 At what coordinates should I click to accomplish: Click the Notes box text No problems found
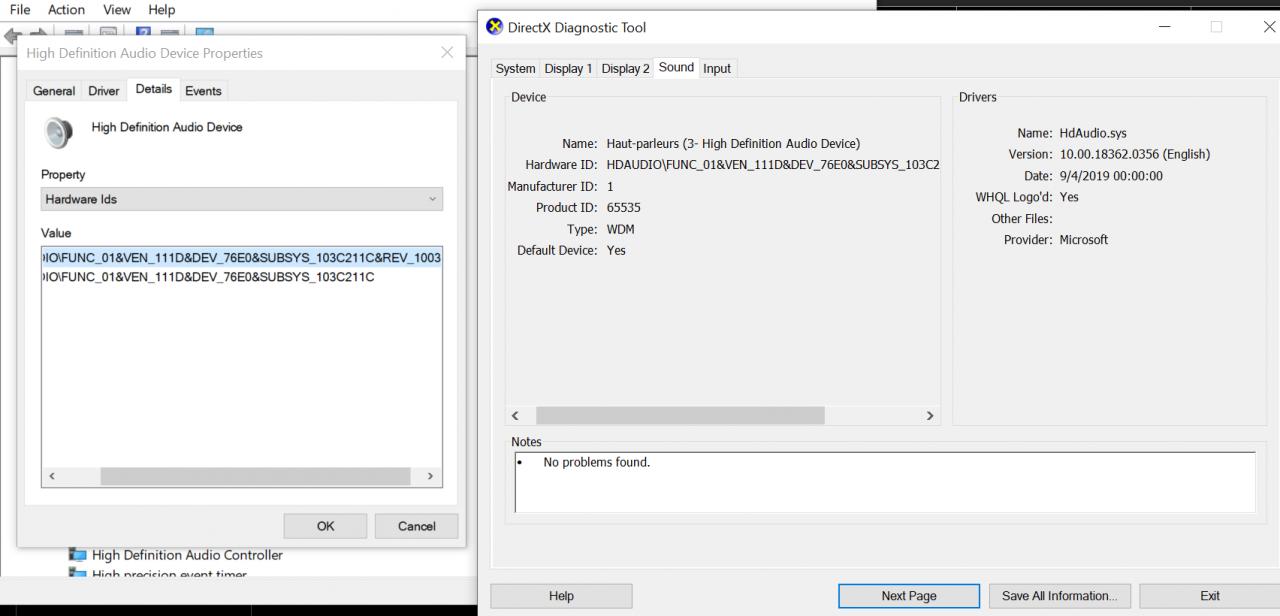point(597,462)
